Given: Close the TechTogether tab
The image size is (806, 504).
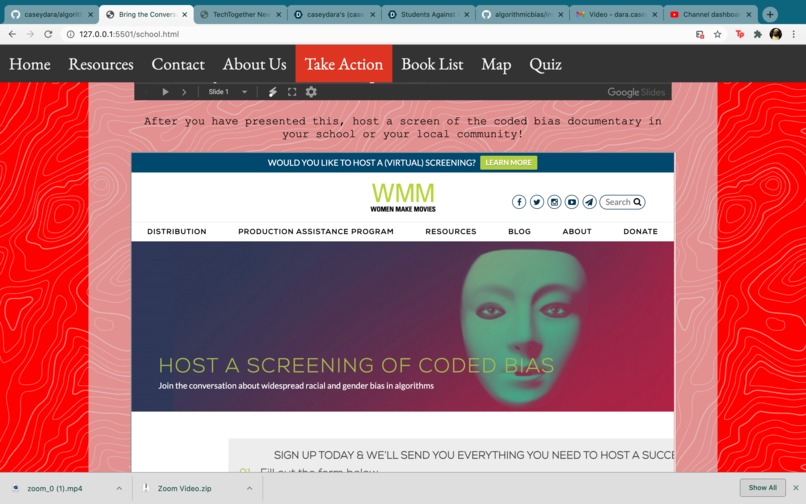Looking at the screenshot, I should click(279, 14).
